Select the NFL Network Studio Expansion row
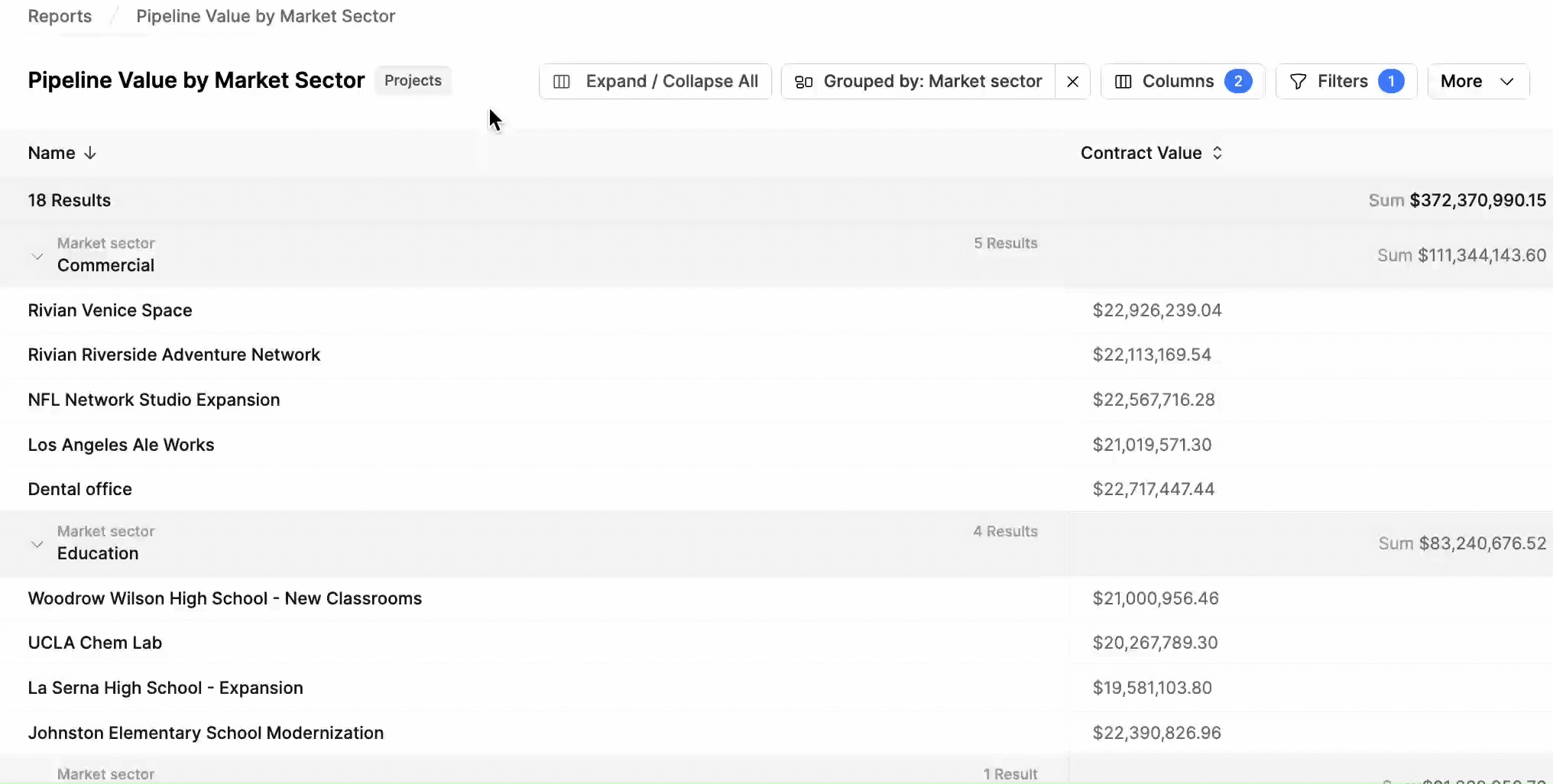 point(776,400)
